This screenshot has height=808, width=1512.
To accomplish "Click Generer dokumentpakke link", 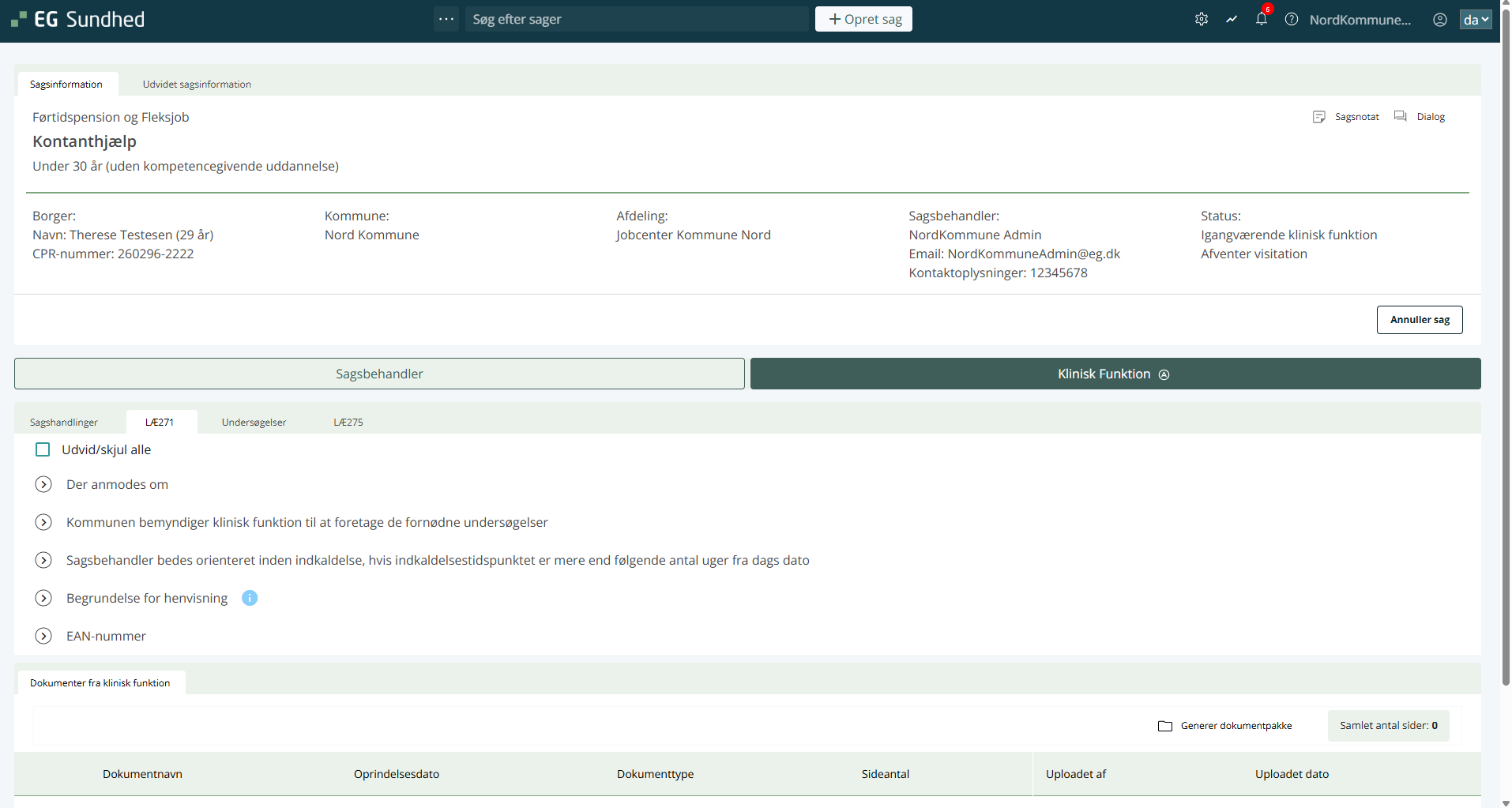I will pos(1236,725).
